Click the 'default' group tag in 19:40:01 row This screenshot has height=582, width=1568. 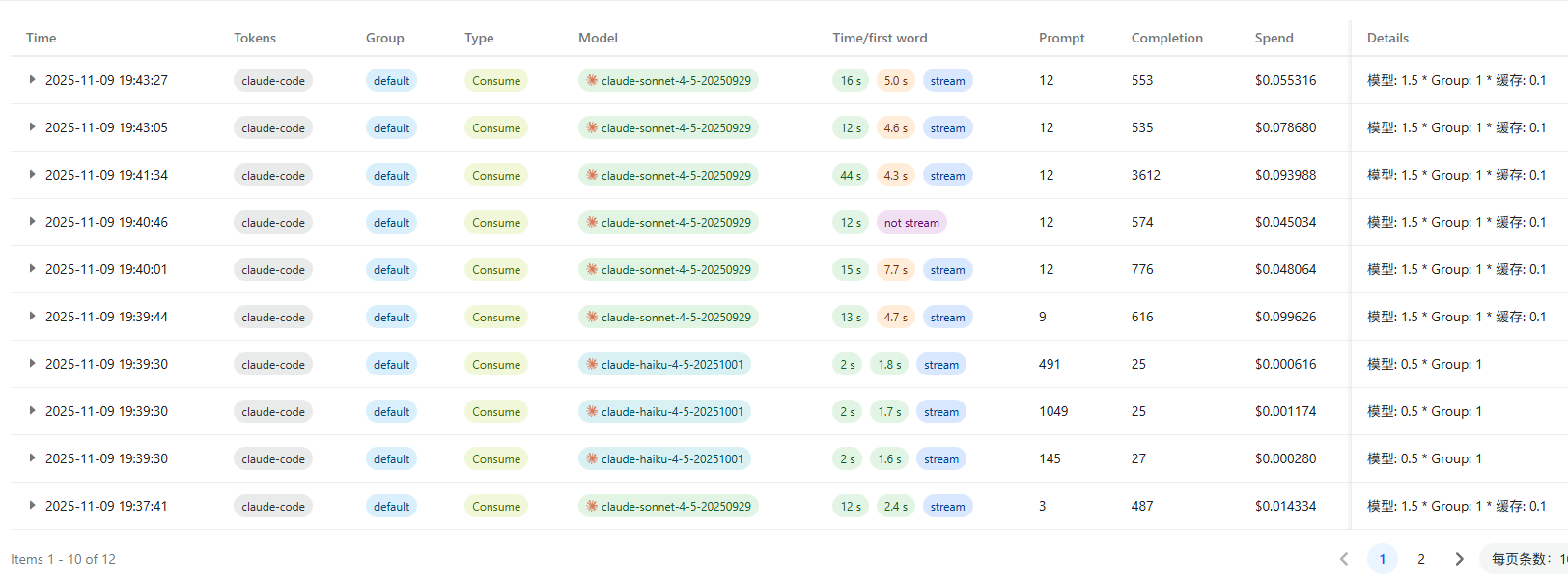coord(391,269)
